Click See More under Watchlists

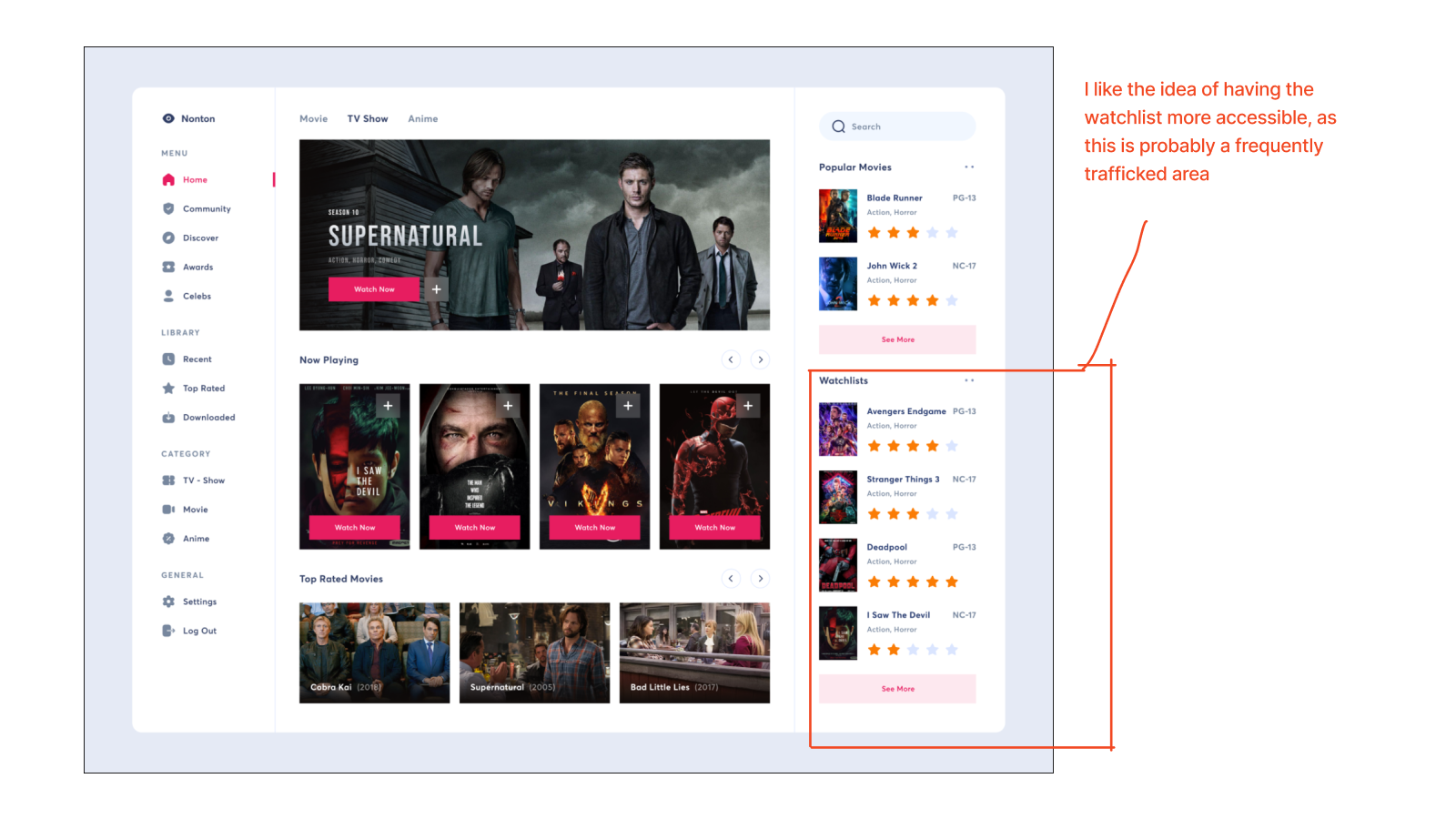pyautogui.click(x=897, y=689)
